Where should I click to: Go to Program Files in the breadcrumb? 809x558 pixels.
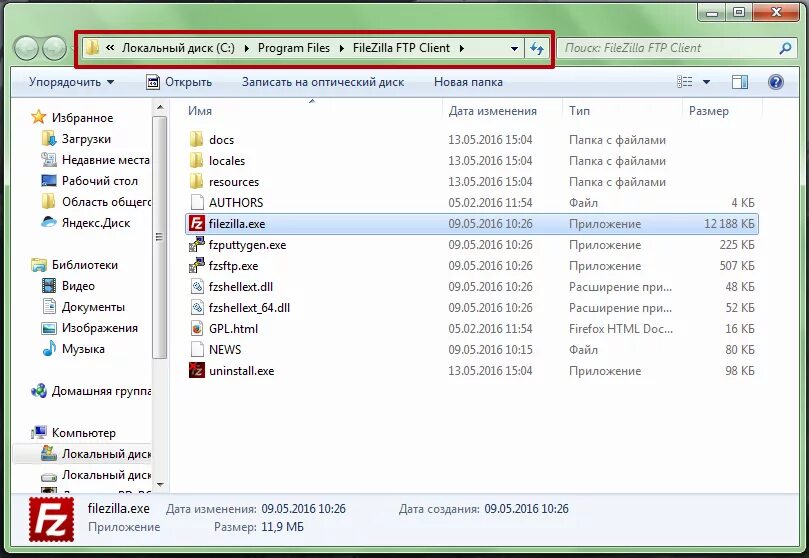tap(294, 48)
